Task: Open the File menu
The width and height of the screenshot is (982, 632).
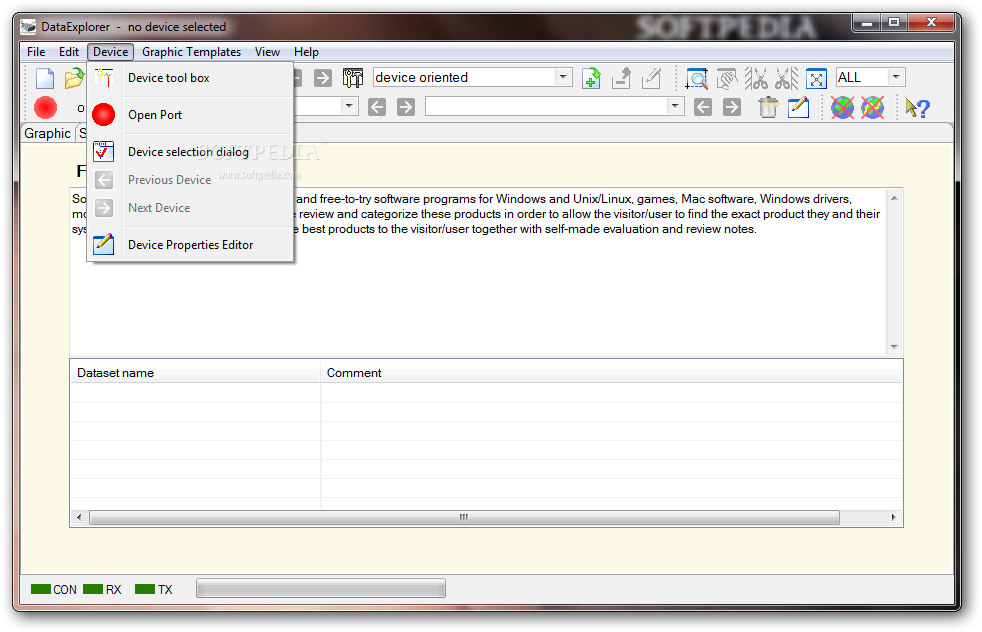Action: coord(36,52)
